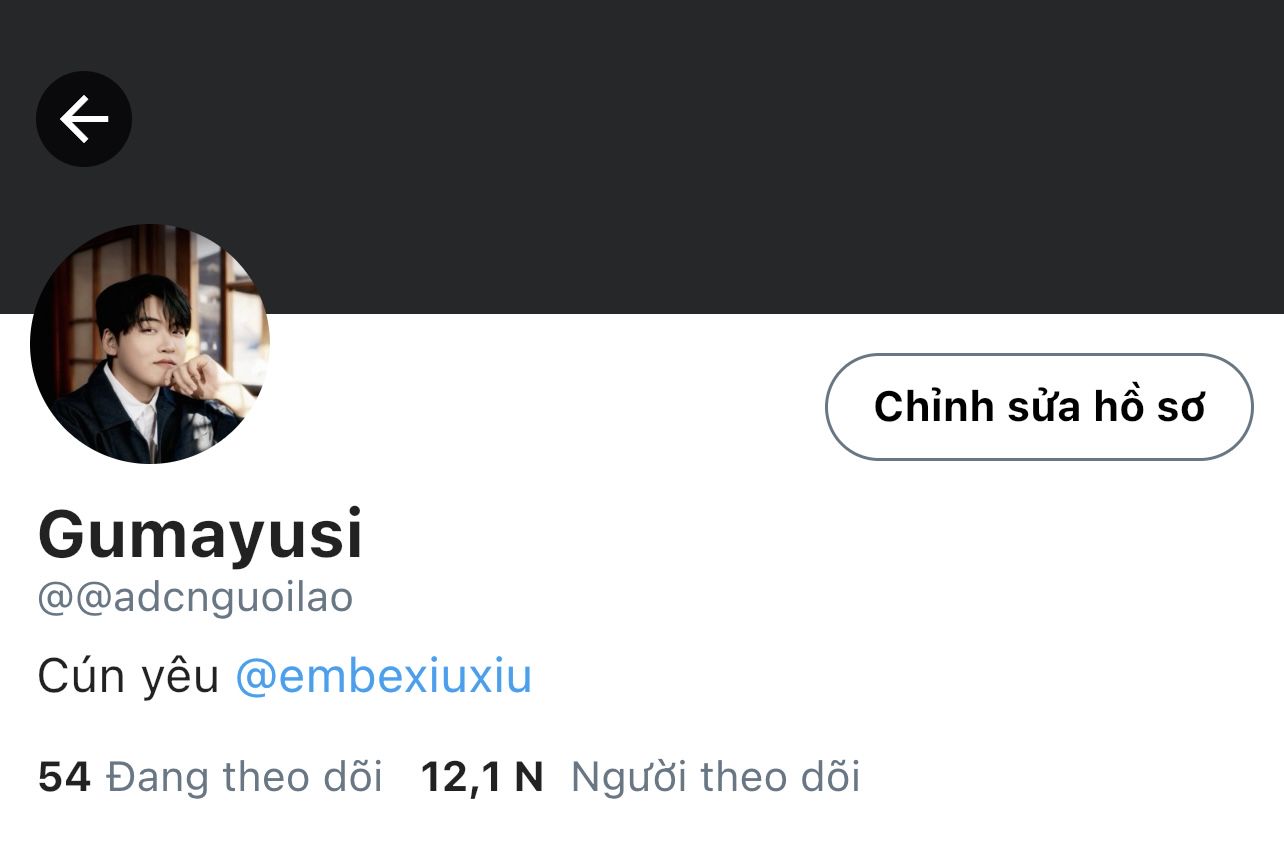The height and width of the screenshot is (856, 1284).
Task: Open the Đang theo dõi list label
Action: [x=244, y=776]
